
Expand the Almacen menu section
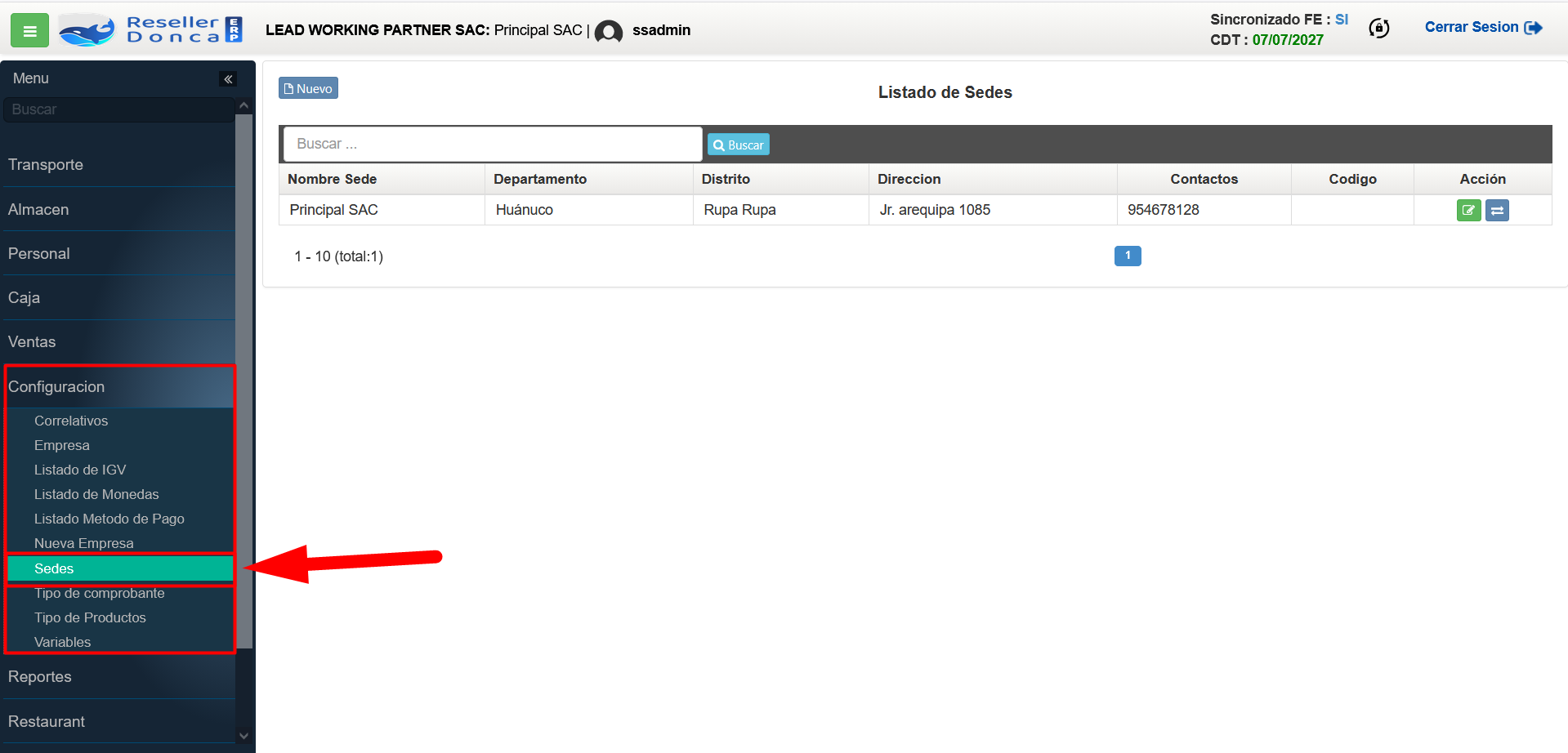click(38, 210)
